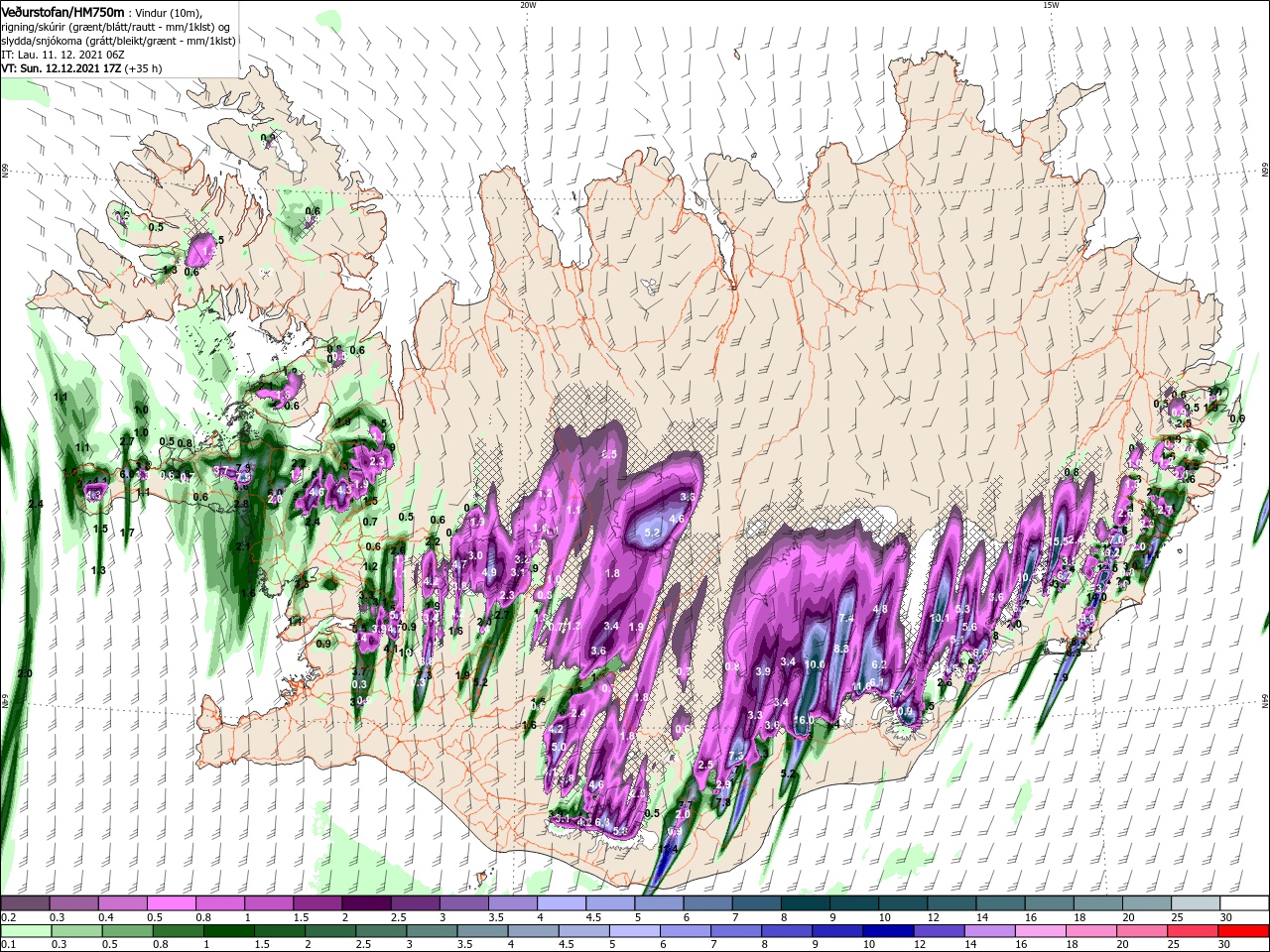This screenshot has height=952, width=1270.
Task: Click the upper-row swatch between 25 and 30
Action: [1197, 903]
